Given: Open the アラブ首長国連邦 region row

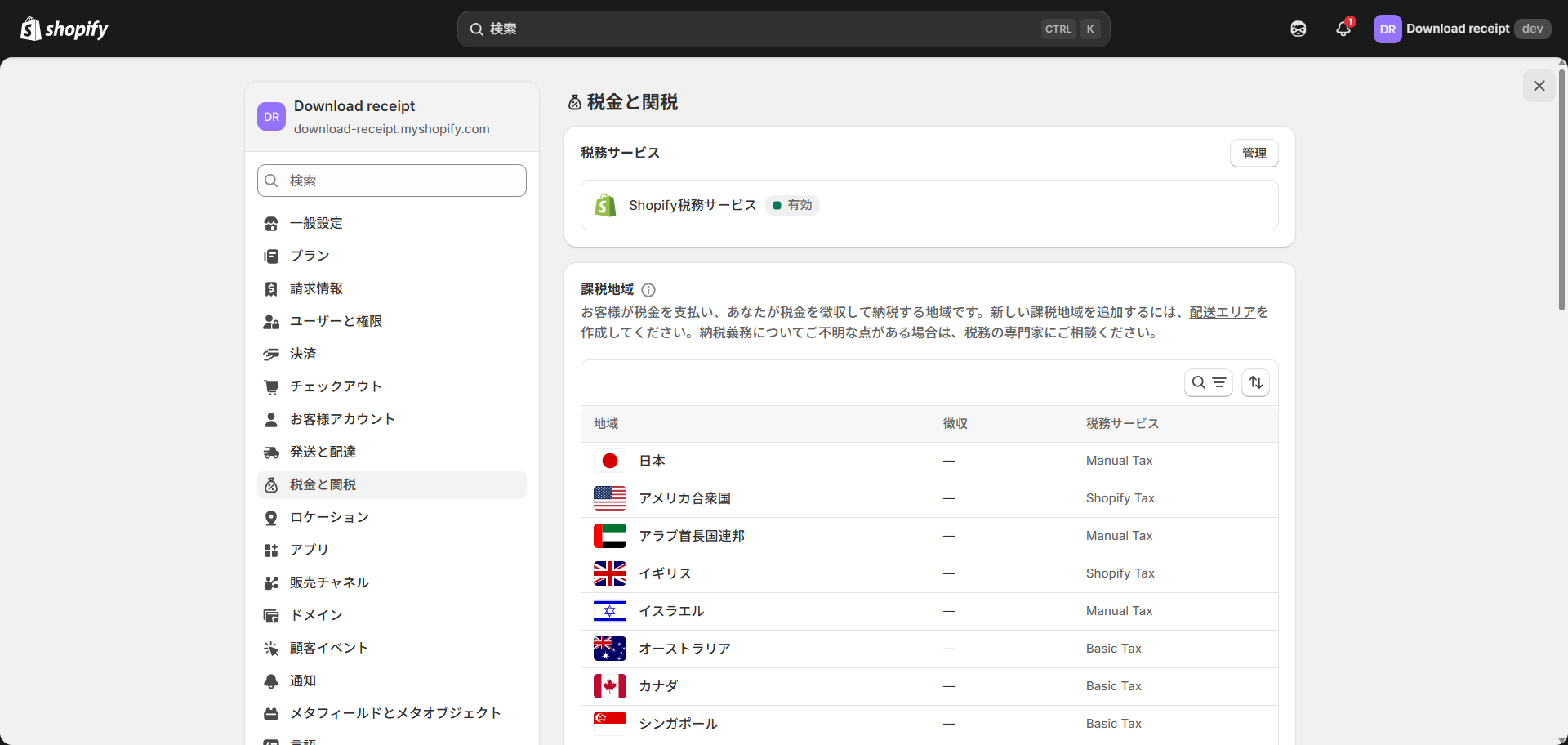Looking at the screenshot, I should (929, 536).
